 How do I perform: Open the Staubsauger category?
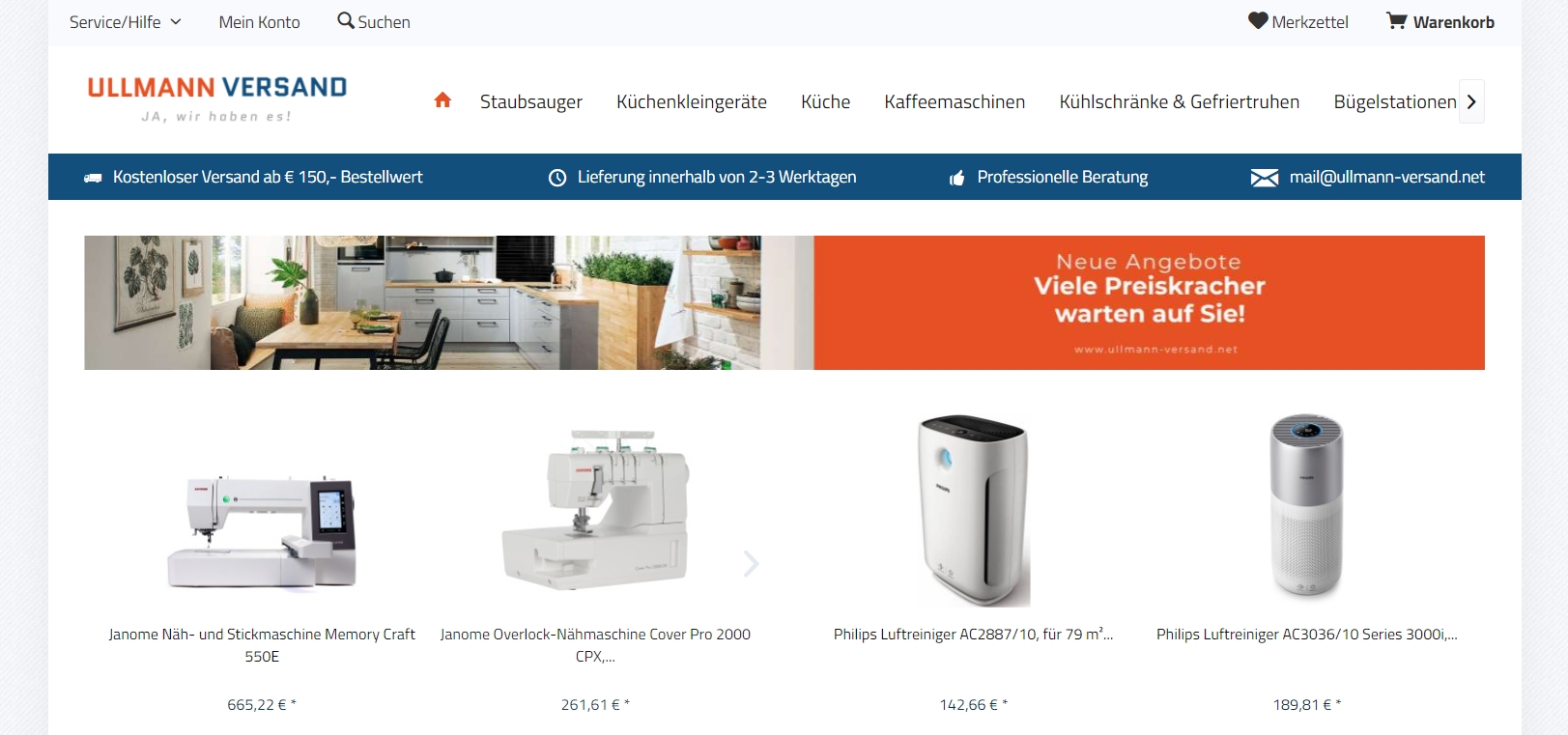[531, 101]
